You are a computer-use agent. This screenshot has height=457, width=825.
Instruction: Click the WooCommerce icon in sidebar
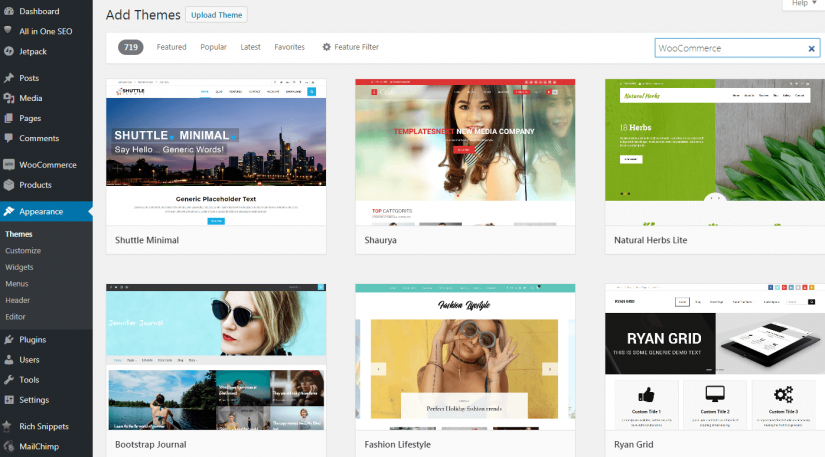[9, 165]
